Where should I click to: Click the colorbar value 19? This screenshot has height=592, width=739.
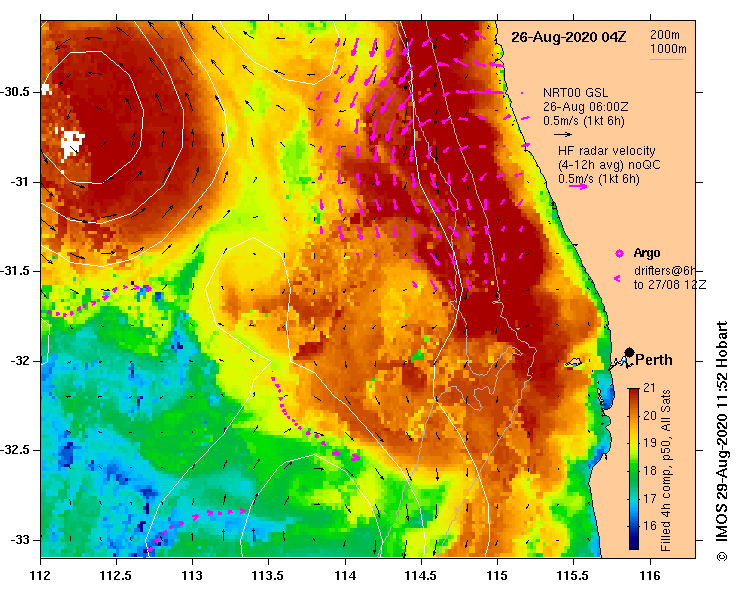[x=650, y=443]
